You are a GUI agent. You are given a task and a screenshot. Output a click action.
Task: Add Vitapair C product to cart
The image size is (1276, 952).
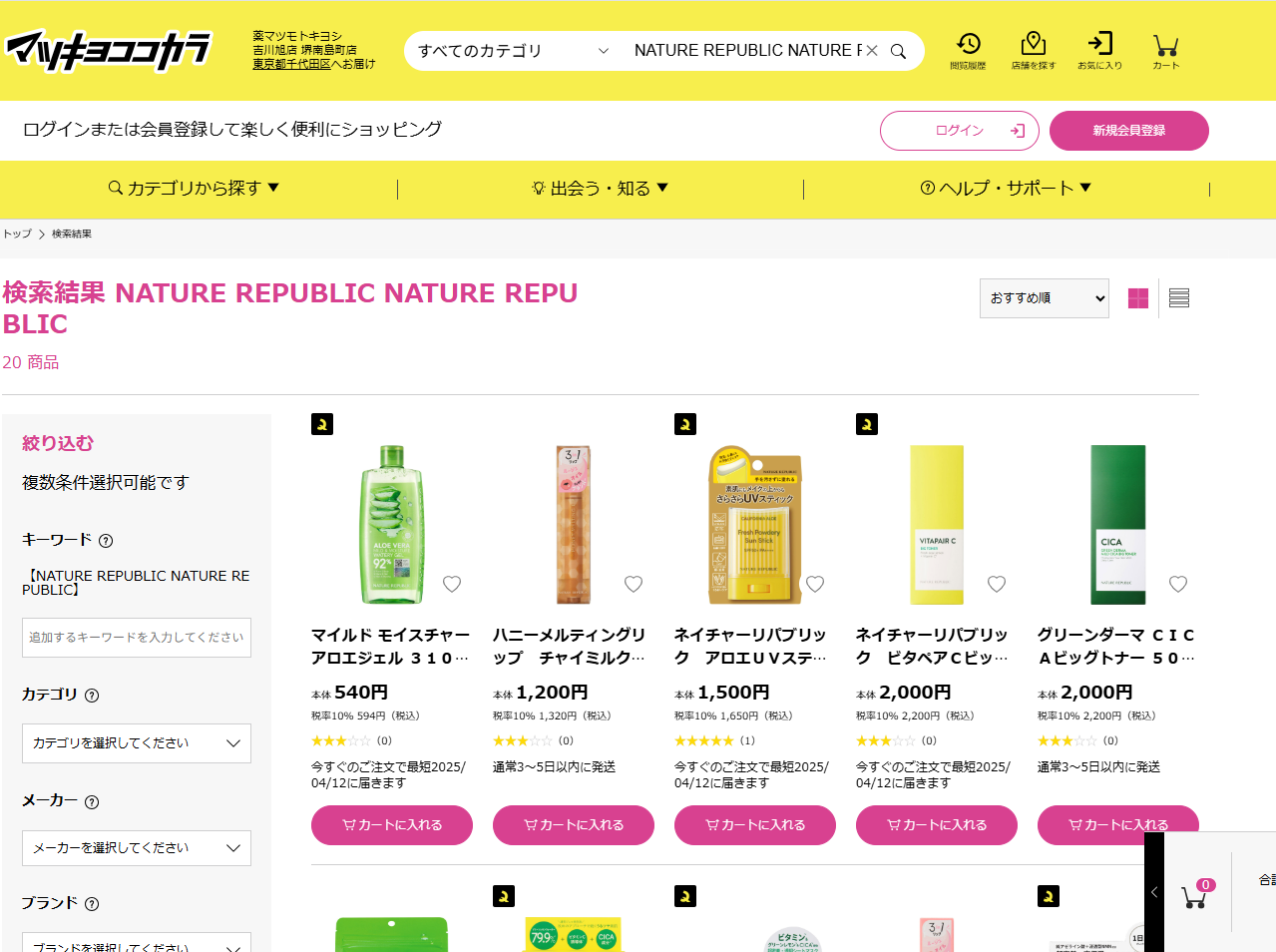937,825
